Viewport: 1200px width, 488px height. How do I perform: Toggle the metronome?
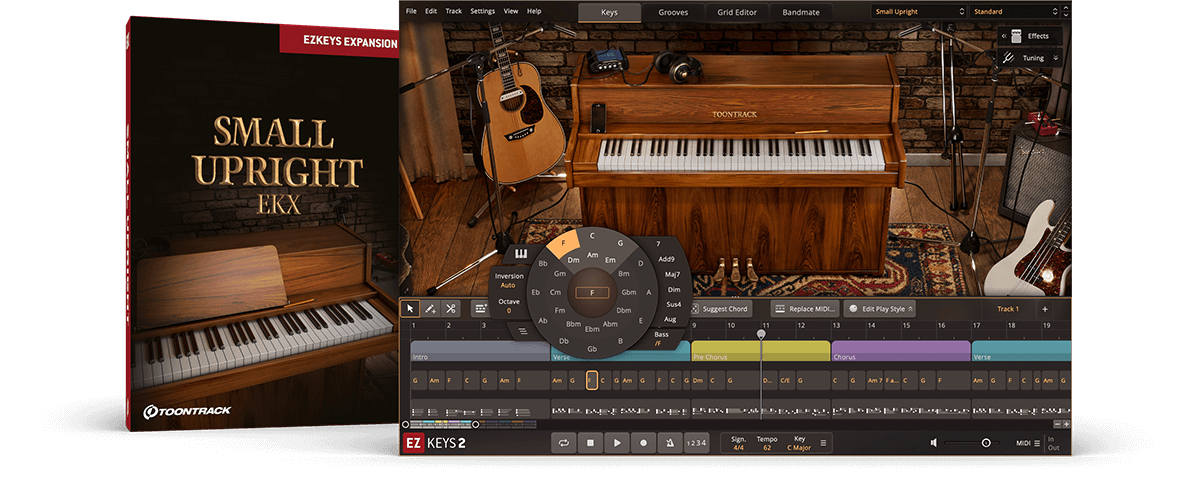[669, 442]
